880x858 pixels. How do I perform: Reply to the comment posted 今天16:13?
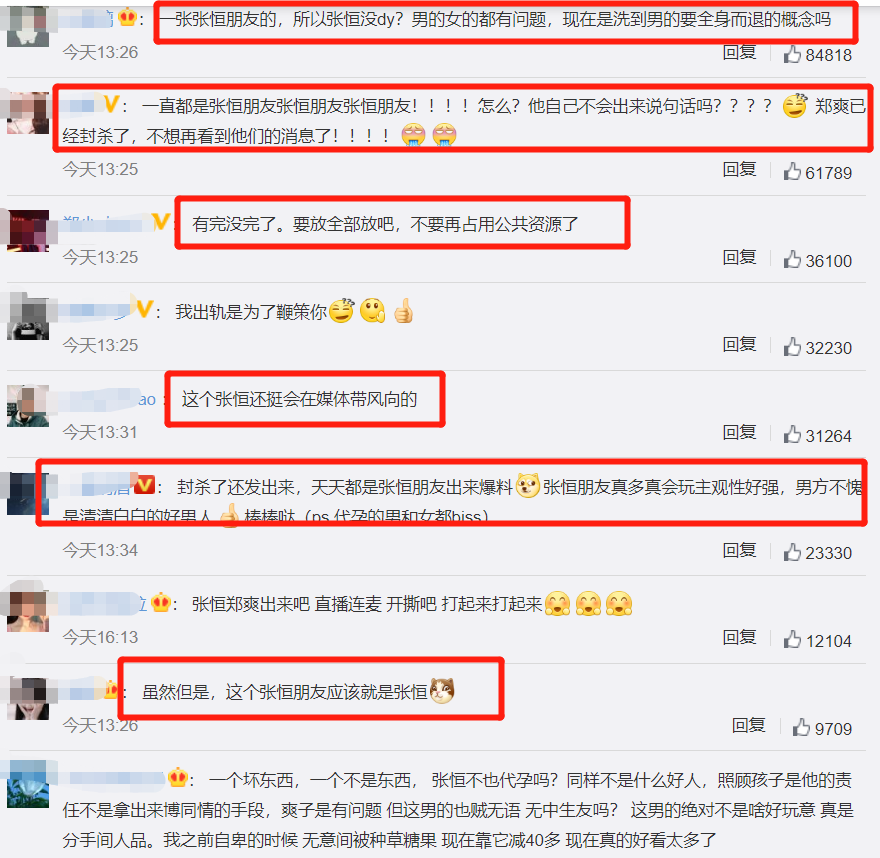(x=739, y=637)
